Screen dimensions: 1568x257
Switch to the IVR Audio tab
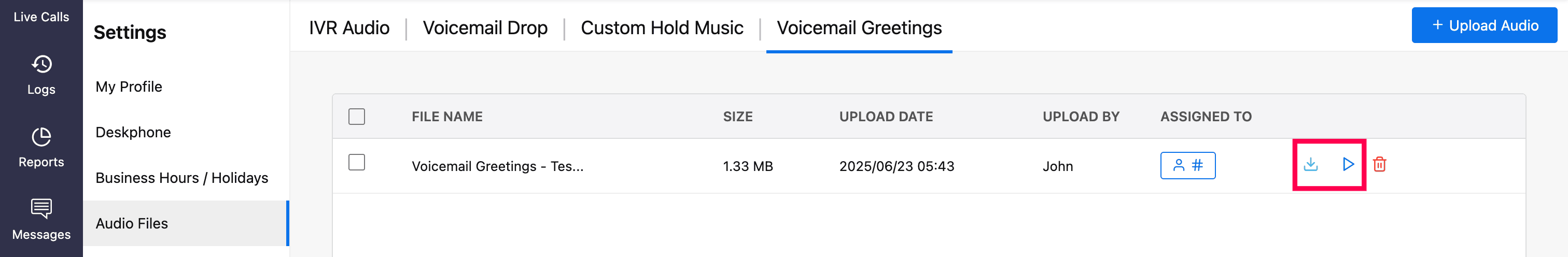349,28
